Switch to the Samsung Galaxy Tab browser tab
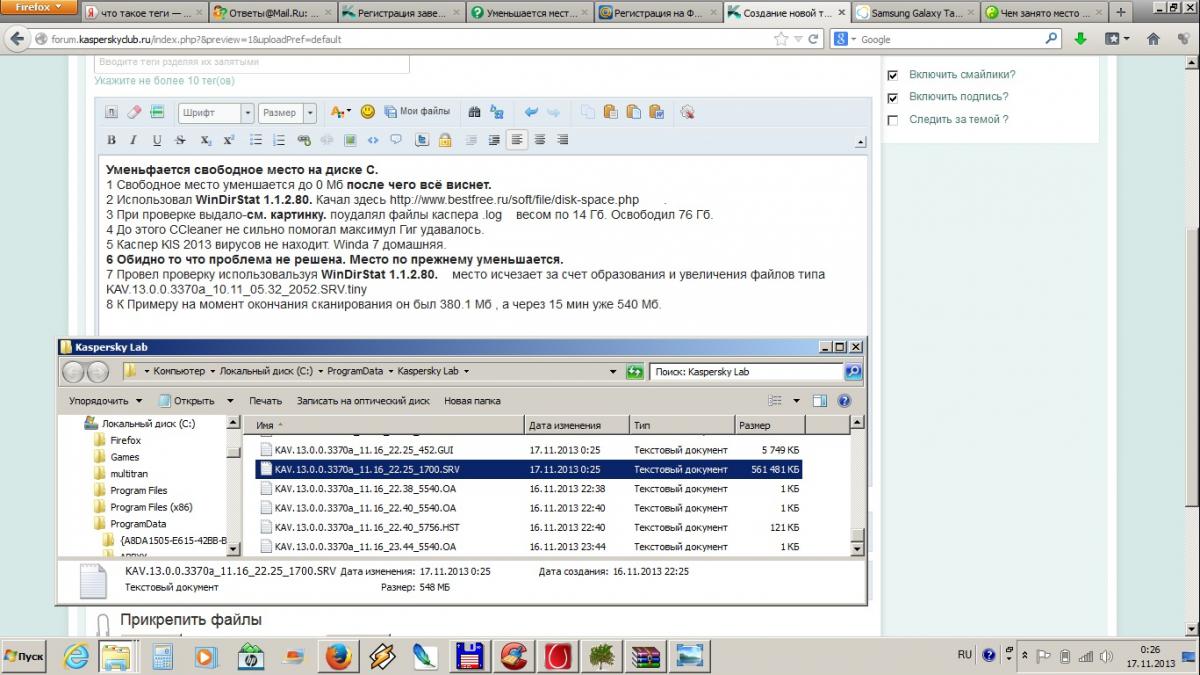The image size is (1200, 675). click(915, 13)
